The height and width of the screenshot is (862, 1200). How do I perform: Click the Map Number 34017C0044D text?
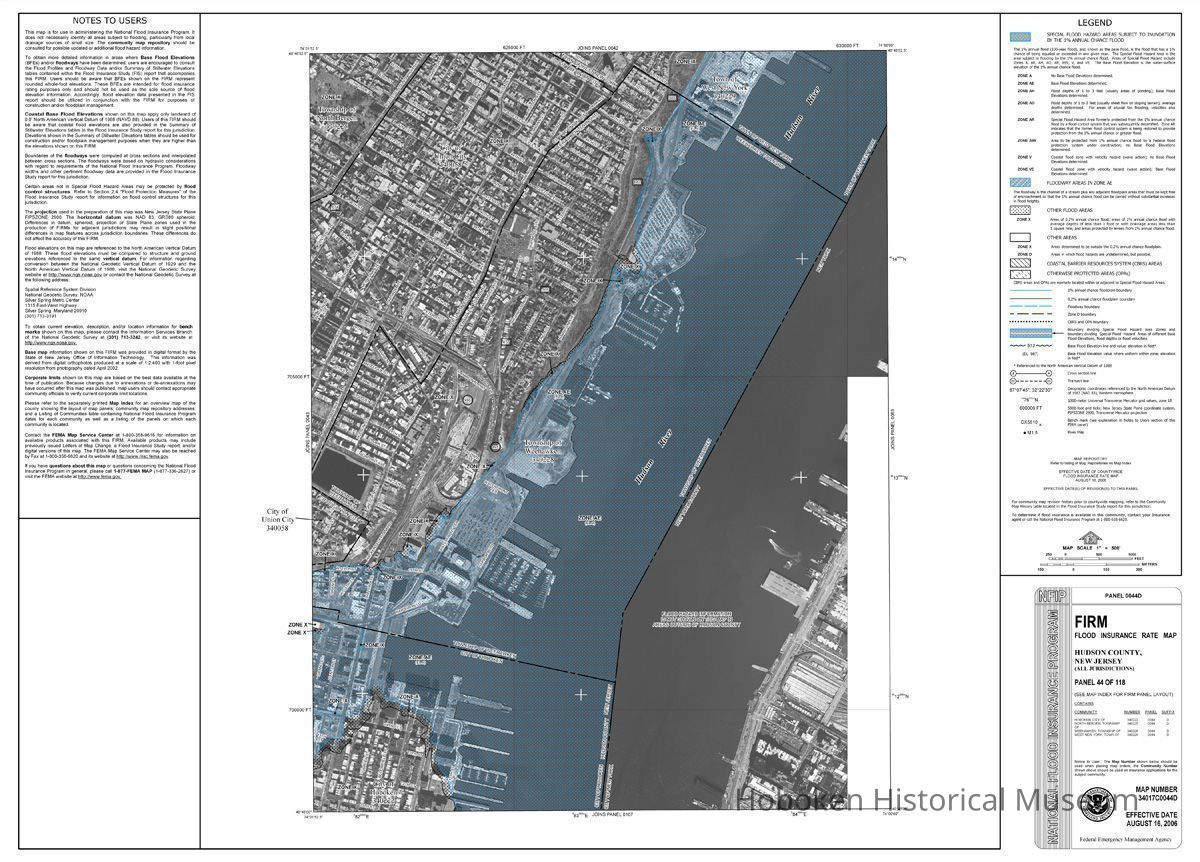click(1158, 795)
